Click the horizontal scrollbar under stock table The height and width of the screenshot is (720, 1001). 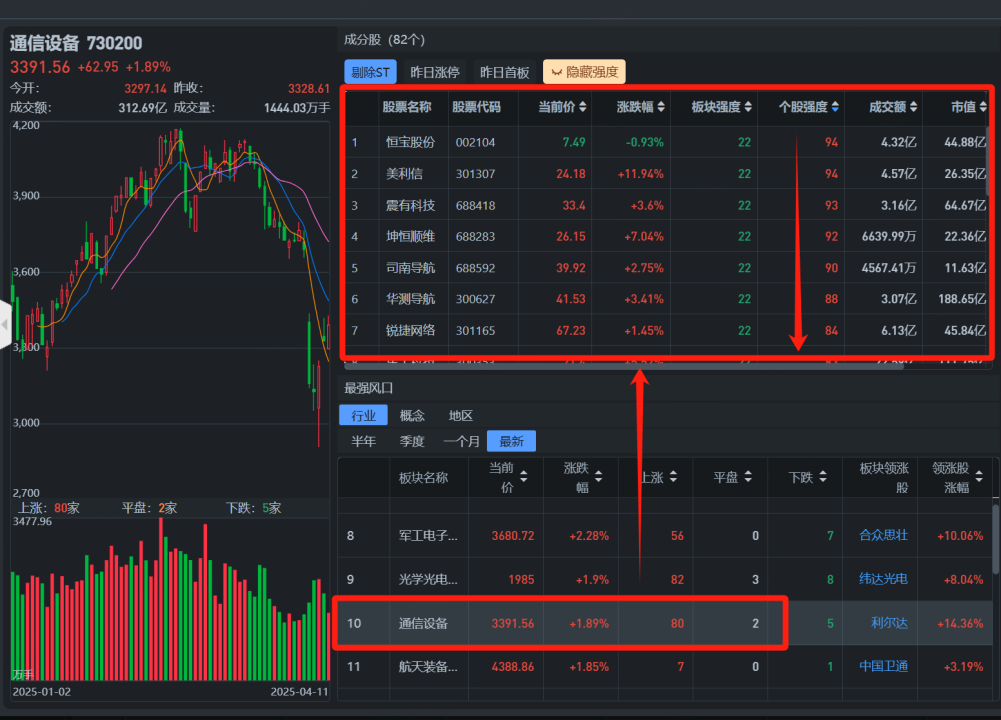624,366
